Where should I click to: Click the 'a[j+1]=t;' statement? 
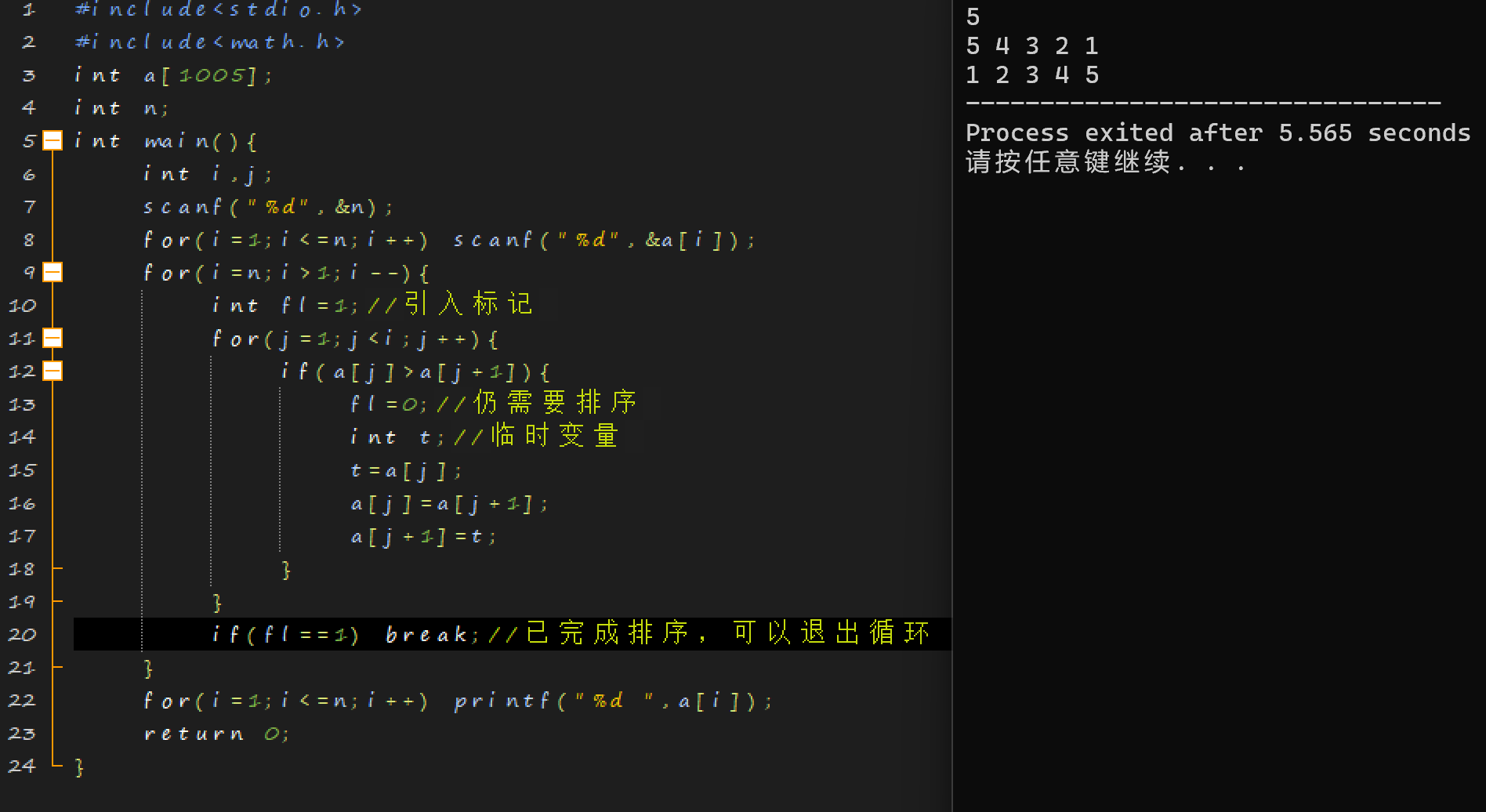click(423, 536)
